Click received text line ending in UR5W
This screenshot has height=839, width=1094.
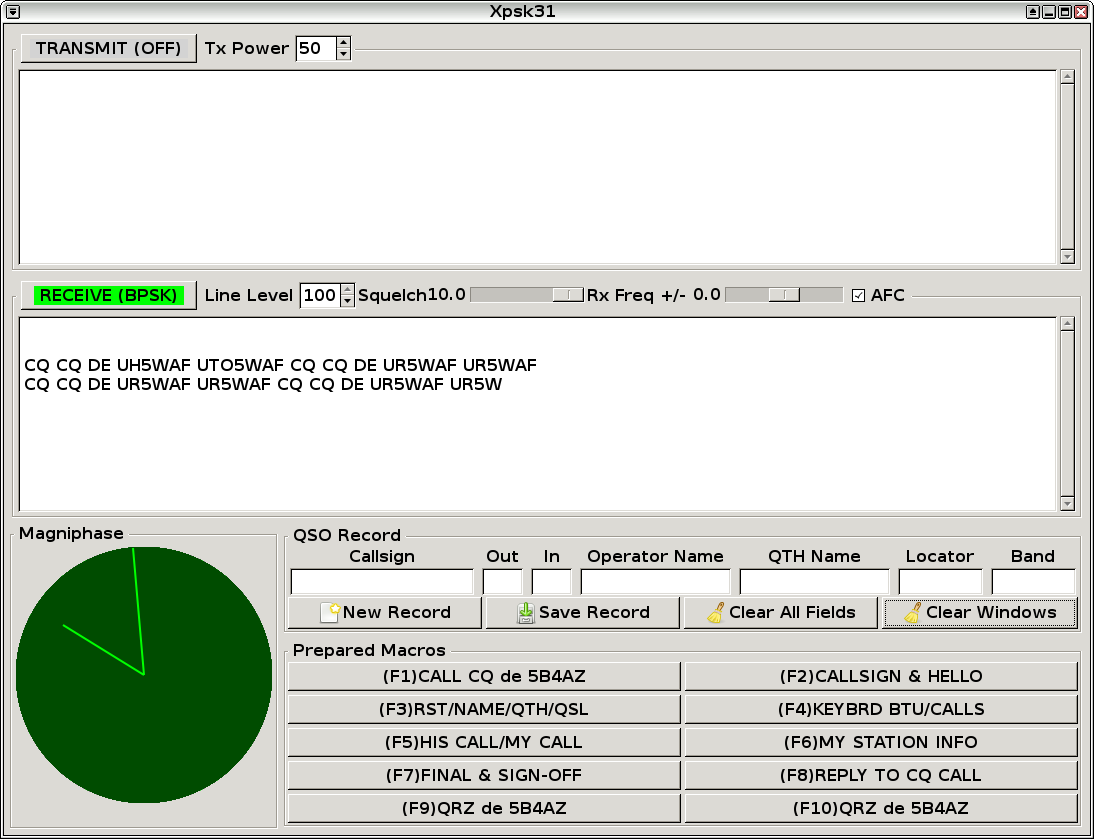[x=263, y=384]
